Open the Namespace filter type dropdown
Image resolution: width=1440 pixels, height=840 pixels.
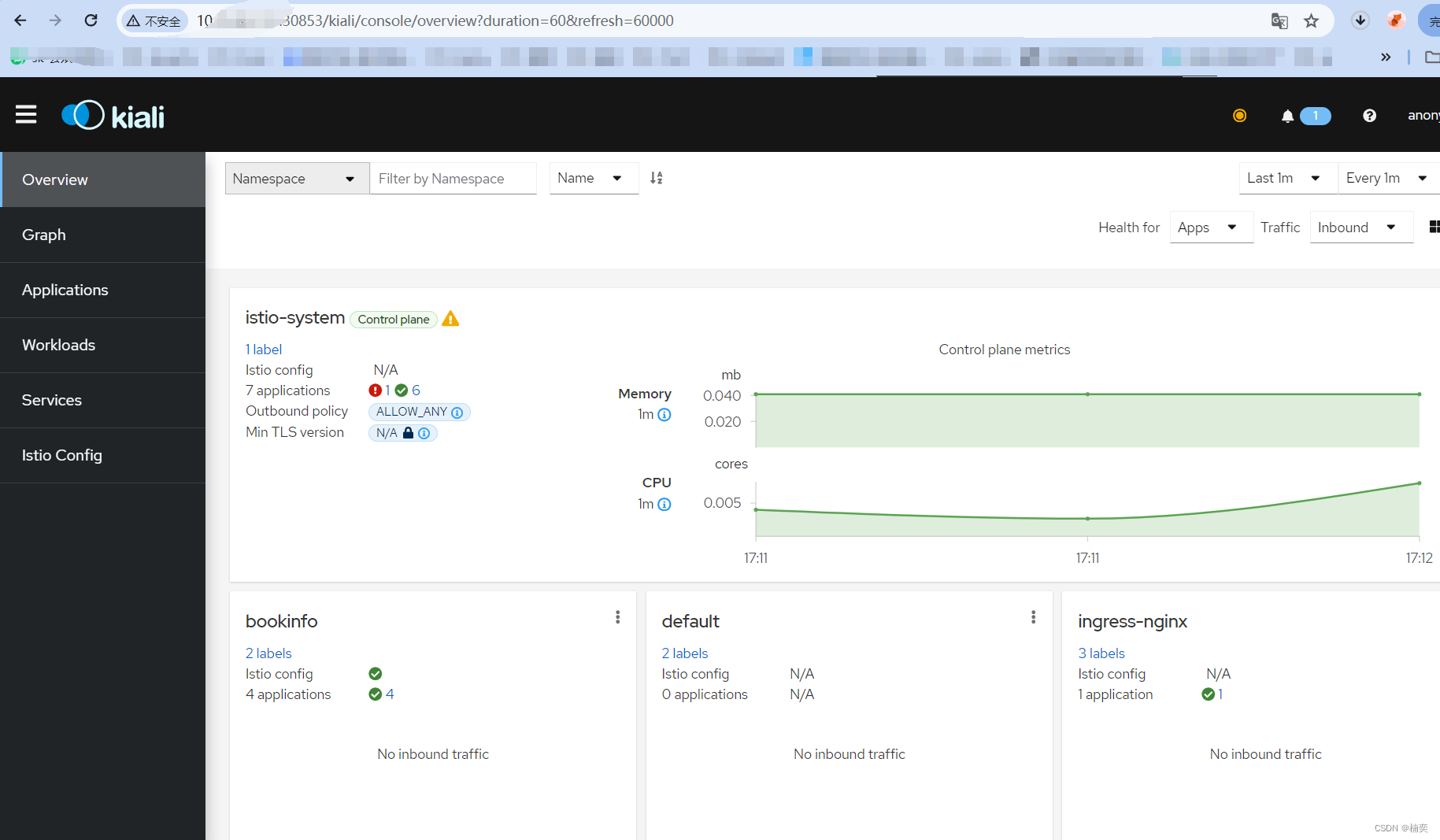[297, 179]
